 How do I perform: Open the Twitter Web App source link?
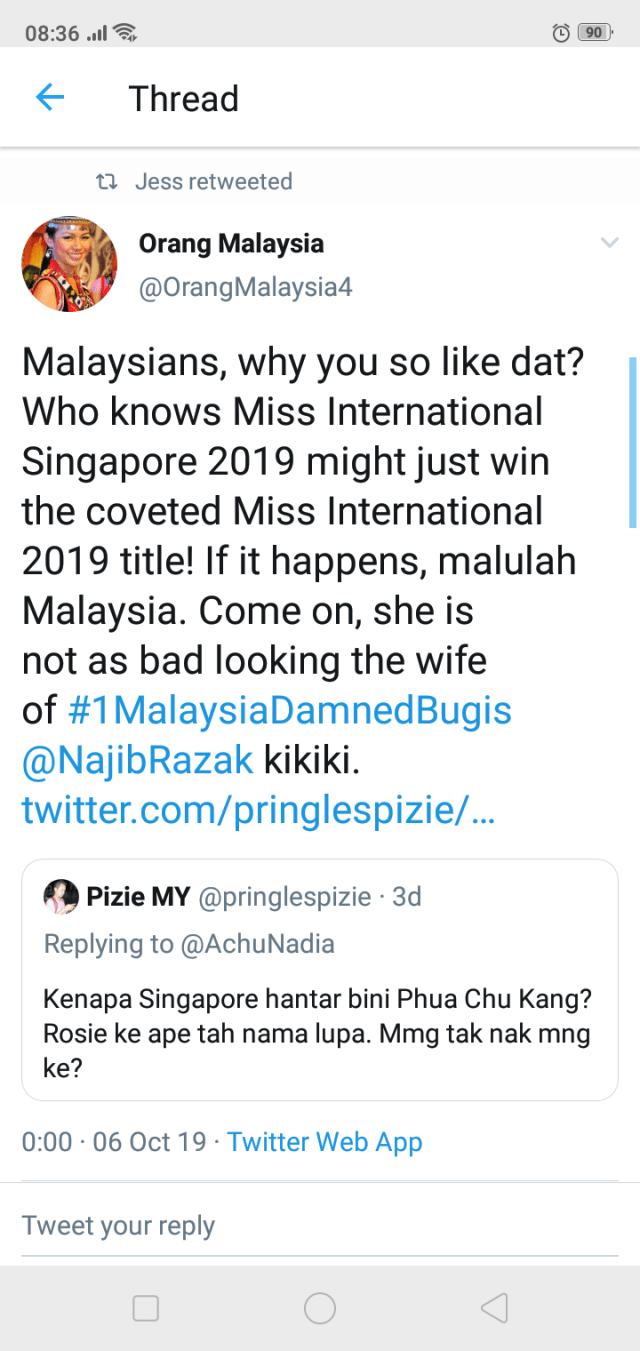tap(325, 1142)
